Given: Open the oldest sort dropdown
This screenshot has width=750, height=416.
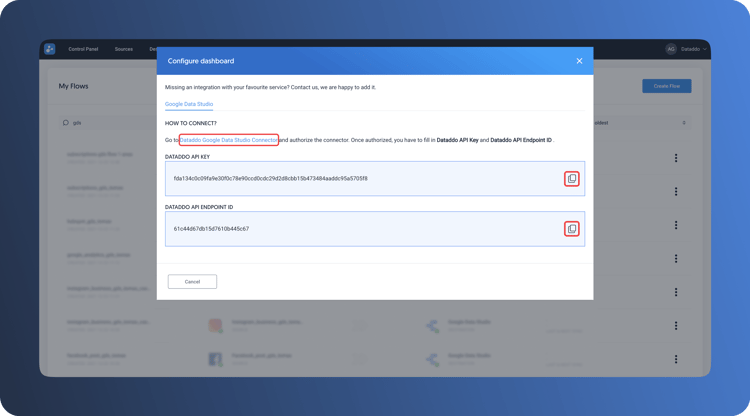Looking at the screenshot, I should pyautogui.click(x=641, y=123).
